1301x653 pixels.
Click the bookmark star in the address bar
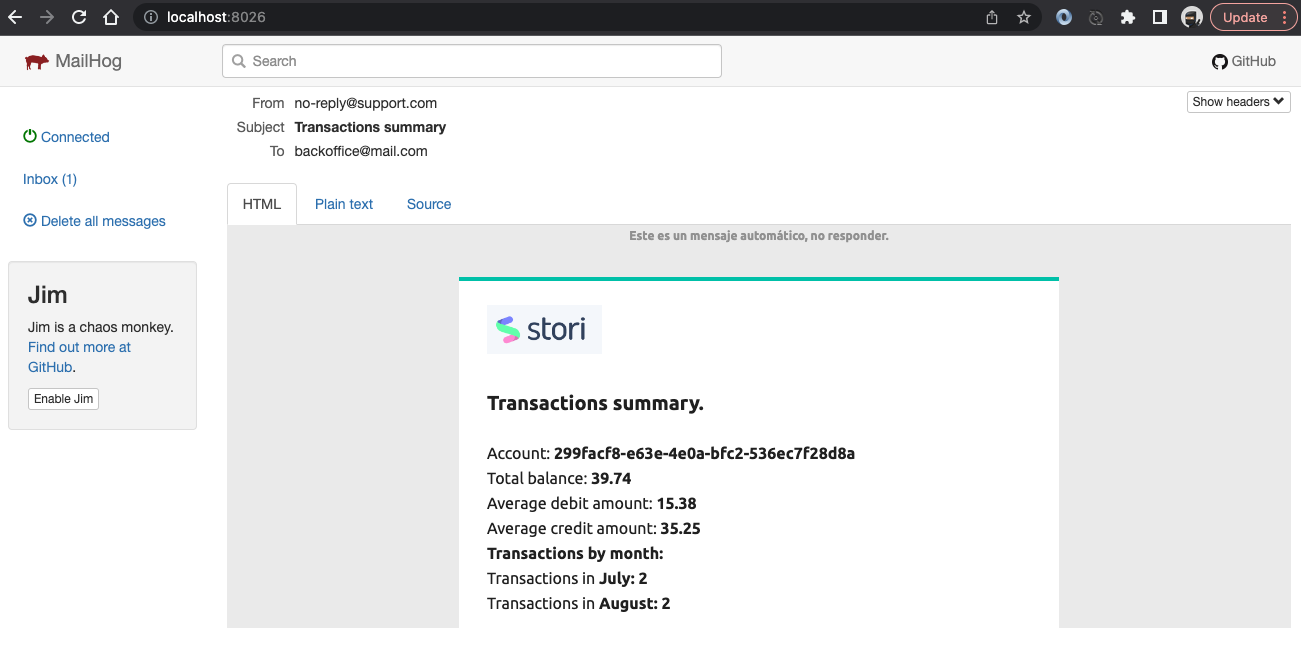tap(1024, 17)
